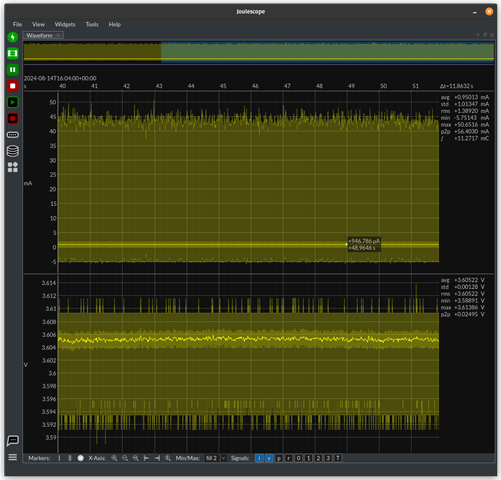Open the View menu
Image resolution: width=501 pixels, height=480 pixels.
(x=38, y=24)
